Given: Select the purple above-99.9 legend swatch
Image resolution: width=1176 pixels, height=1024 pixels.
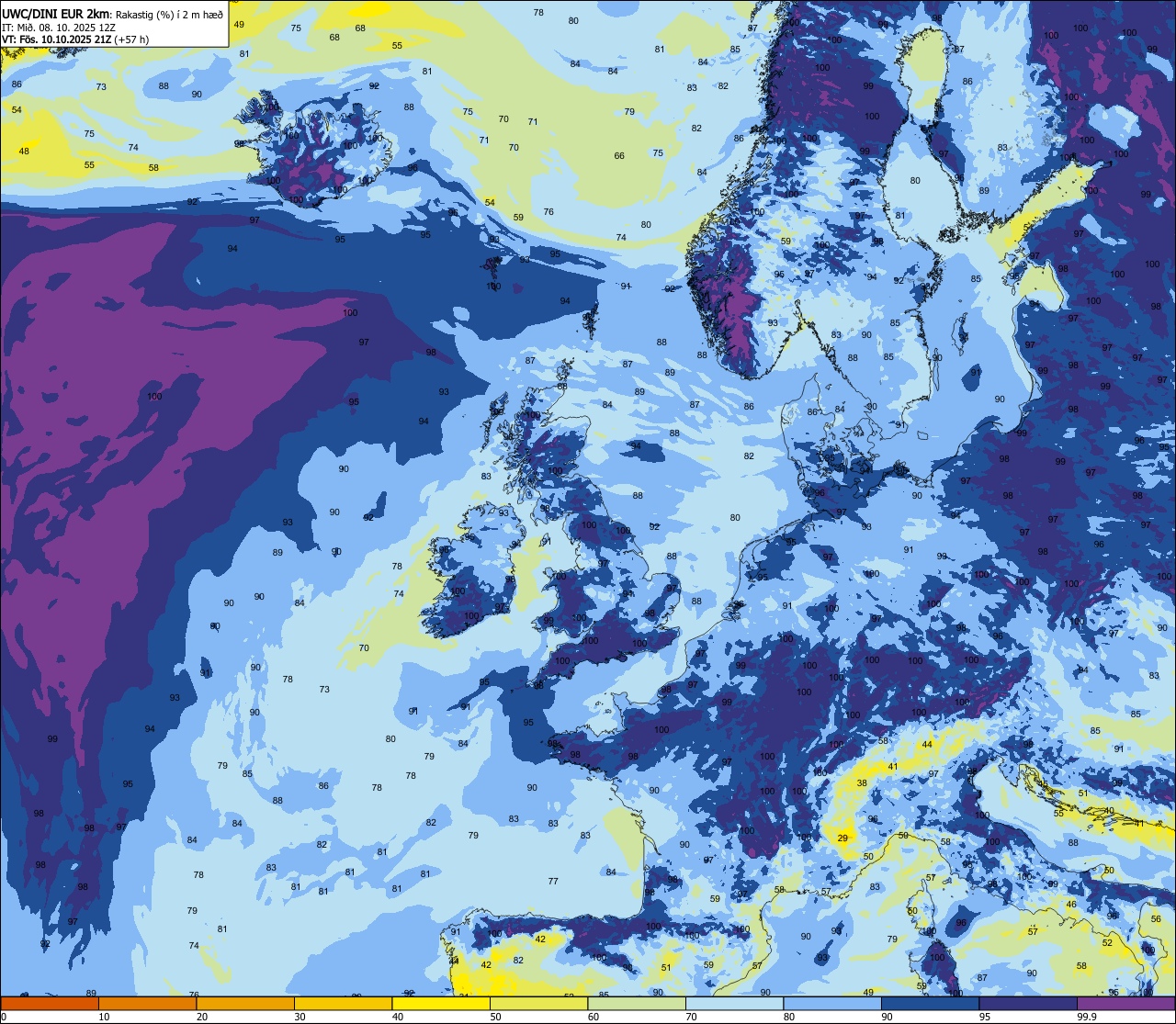Looking at the screenshot, I should coord(1125,1003).
